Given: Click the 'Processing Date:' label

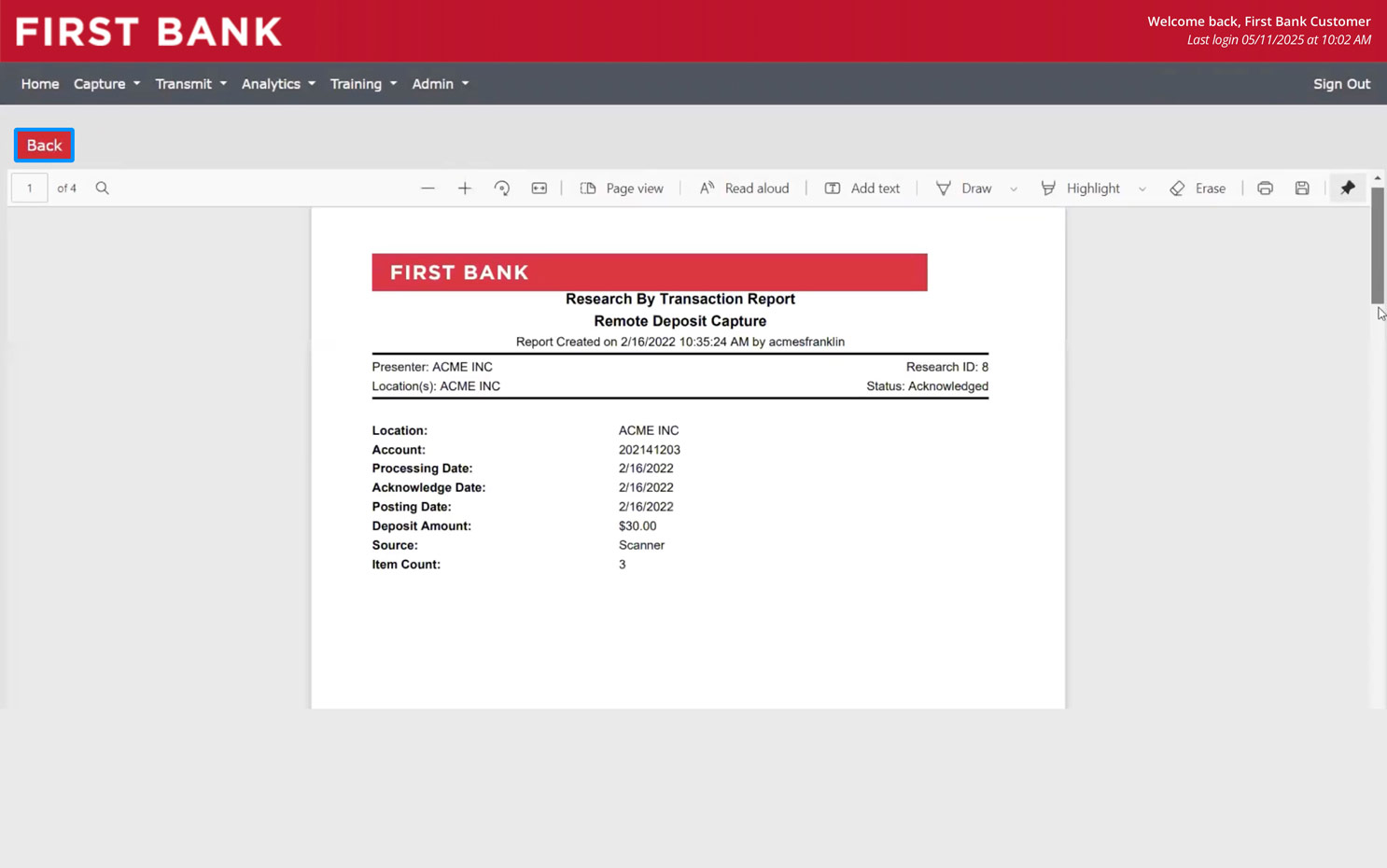Looking at the screenshot, I should tap(422, 469).
